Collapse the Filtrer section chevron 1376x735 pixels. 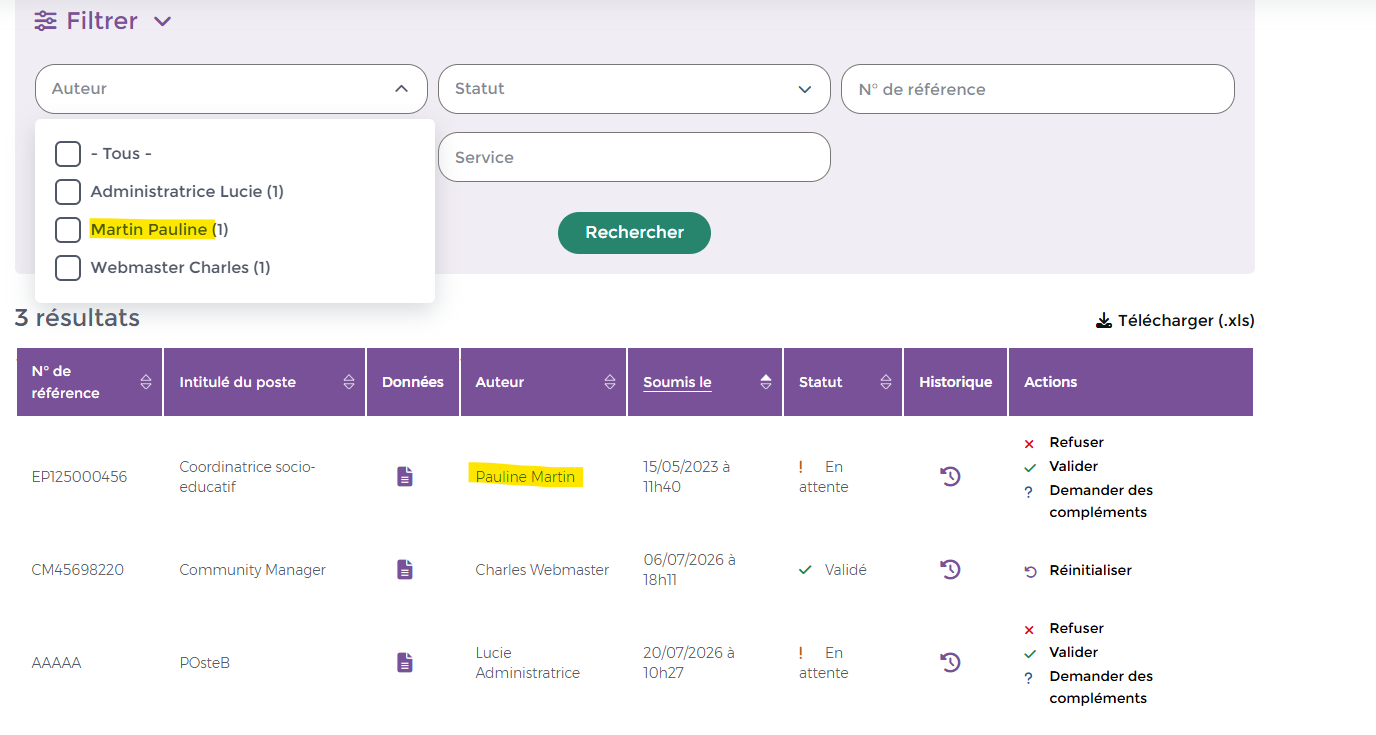point(163,21)
